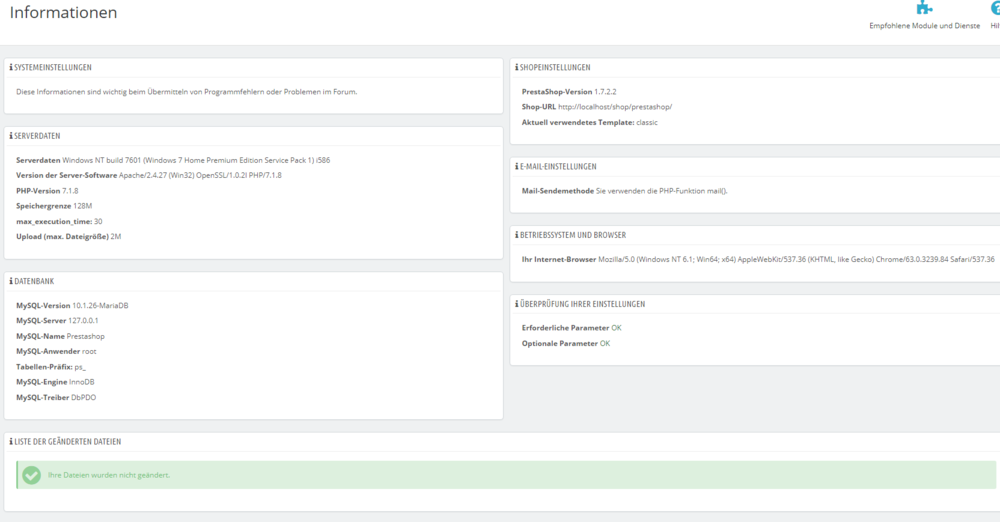Screen dimensions: 1000x522
Task: Click the MySQL-Name Prestashop line
Action: [61, 336]
